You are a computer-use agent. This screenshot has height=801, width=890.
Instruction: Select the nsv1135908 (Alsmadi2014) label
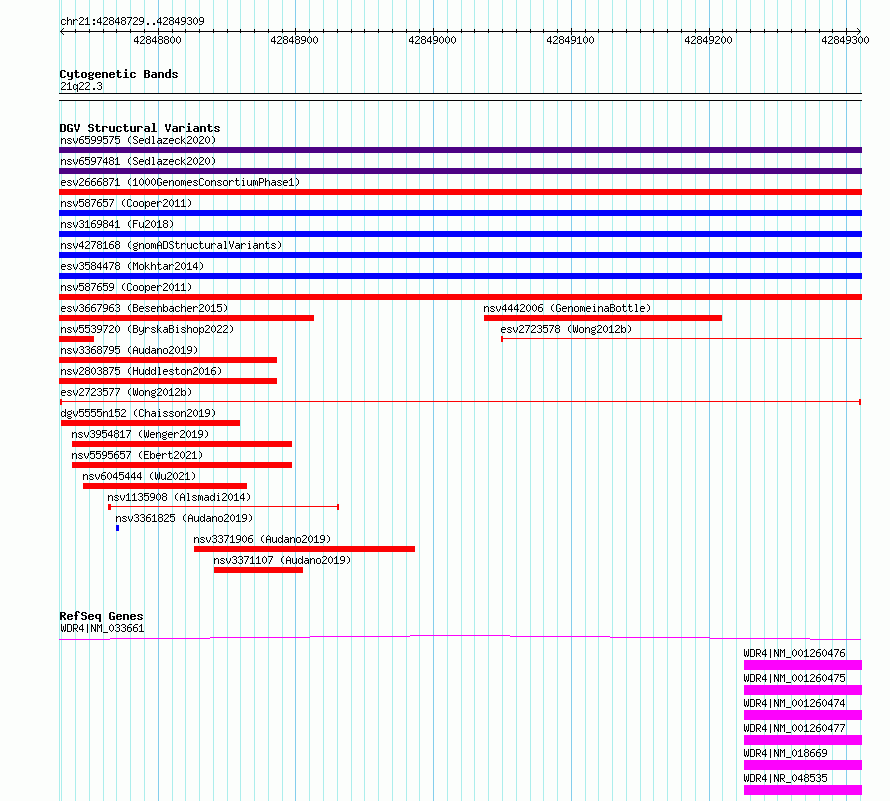click(179, 497)
